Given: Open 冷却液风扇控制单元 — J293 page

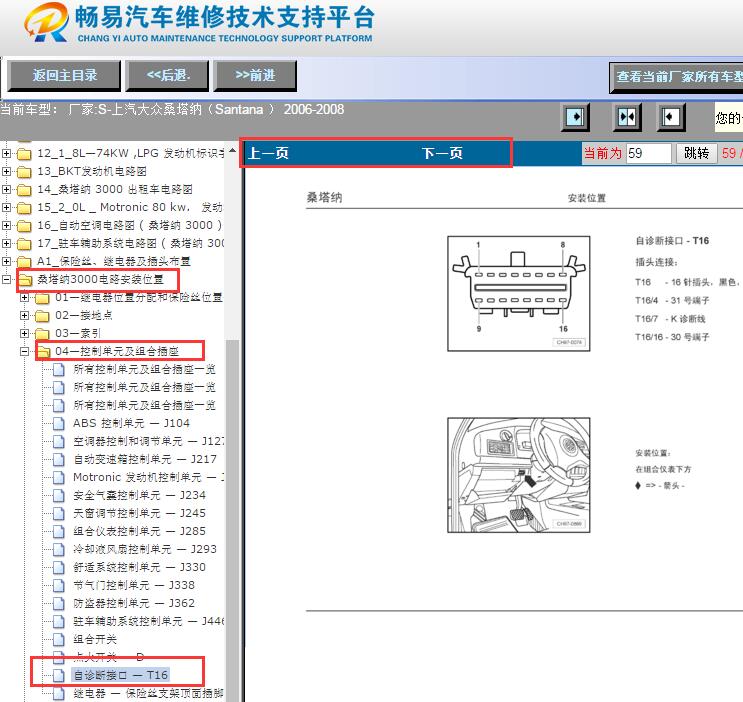Looking at the screenshot, I should click(145, 549).
